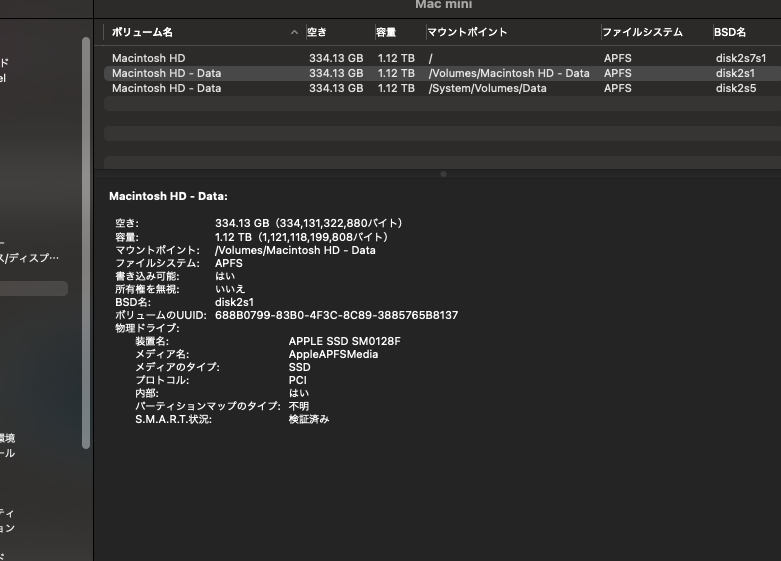Screen dimensions: 781x561
Task: Click the disk2s7s1 BSD name cell
Action: [x=741, y=59]
